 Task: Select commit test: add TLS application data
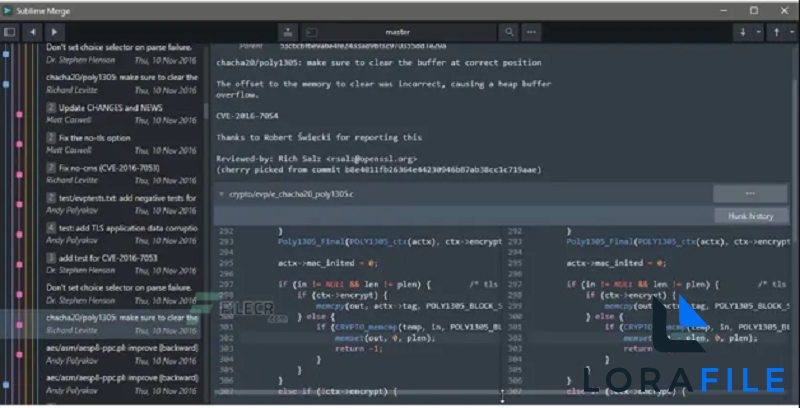[x=123, y=234]
